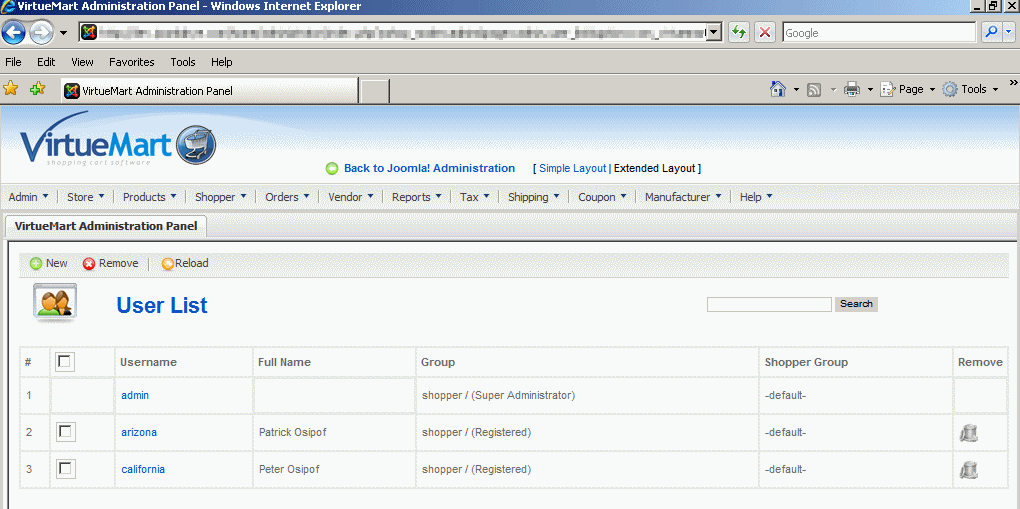The image size is (1020, 509).
Task: Open search provider dropdown arrow
Action: tap(1008, 33)
